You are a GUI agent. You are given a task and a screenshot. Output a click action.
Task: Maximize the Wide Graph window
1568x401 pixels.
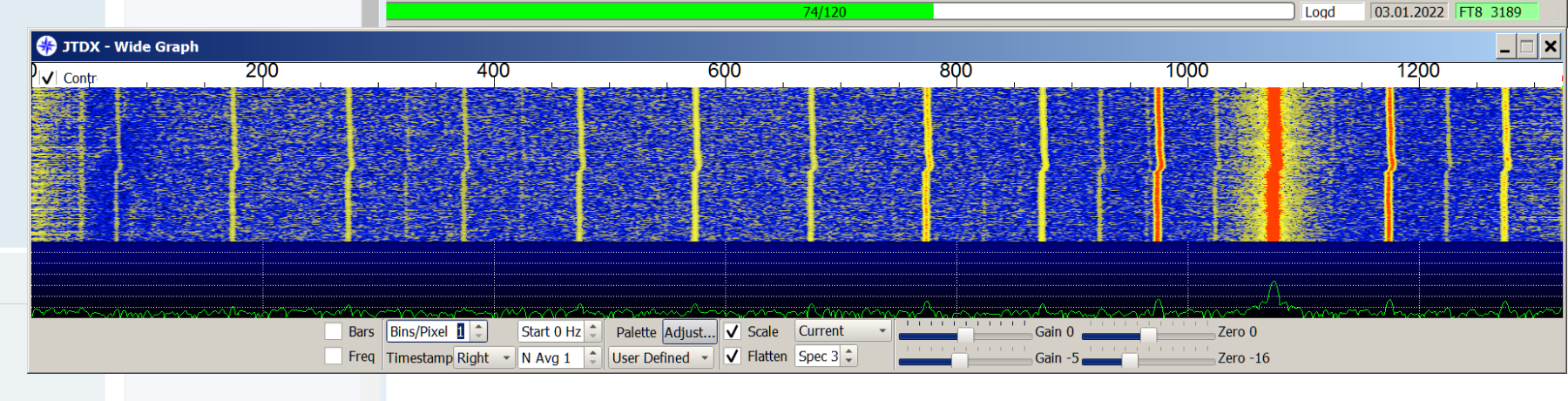coord(1527,46)
